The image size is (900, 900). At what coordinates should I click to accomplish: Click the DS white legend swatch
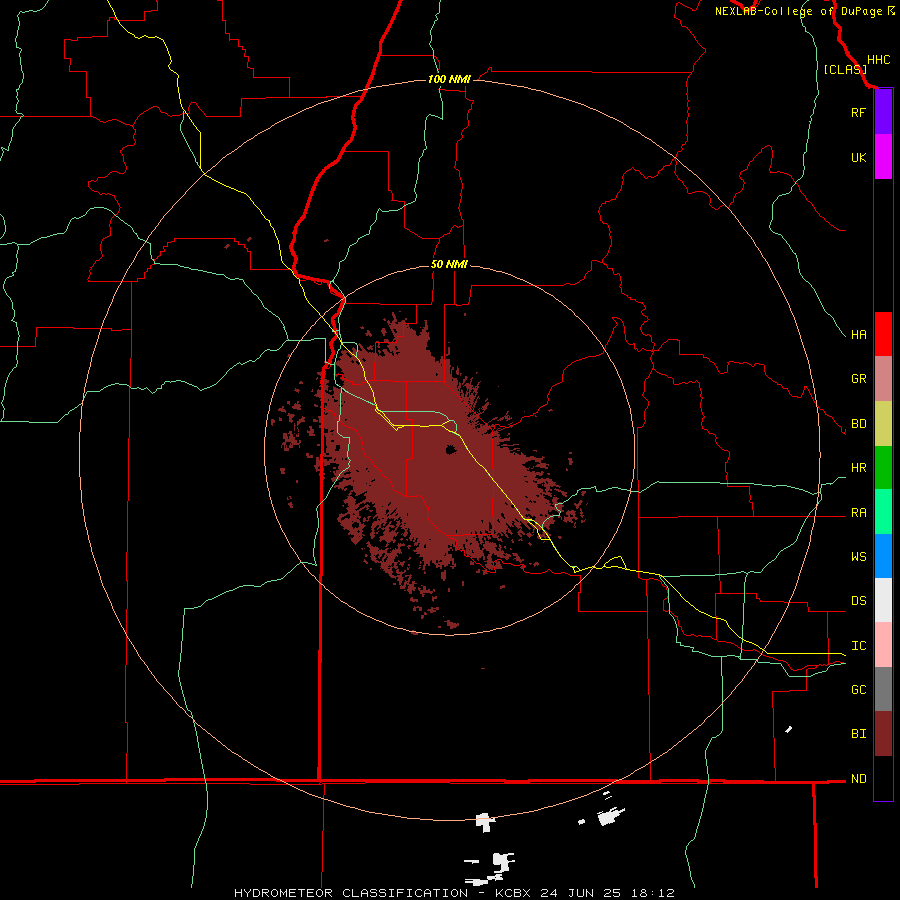tap(883, 600)
